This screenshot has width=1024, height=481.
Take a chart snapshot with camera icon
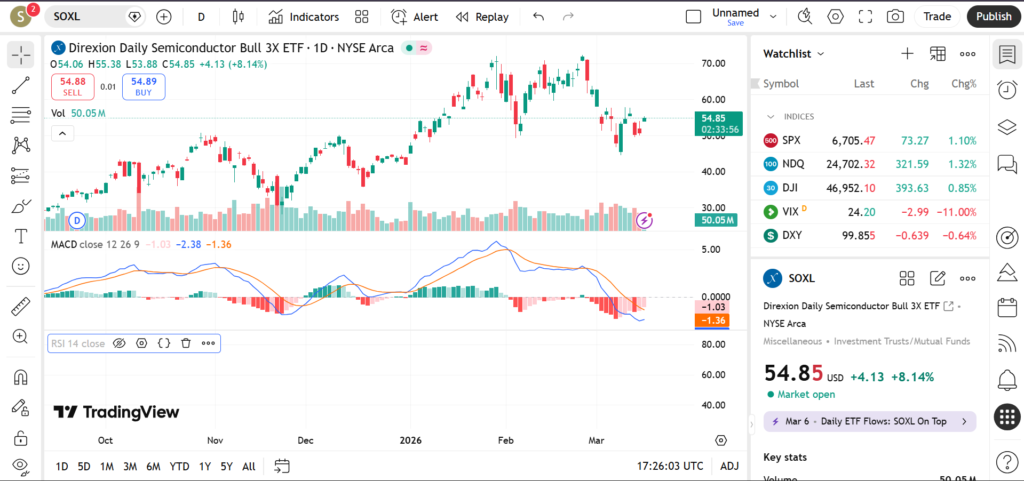click(895, 17)
